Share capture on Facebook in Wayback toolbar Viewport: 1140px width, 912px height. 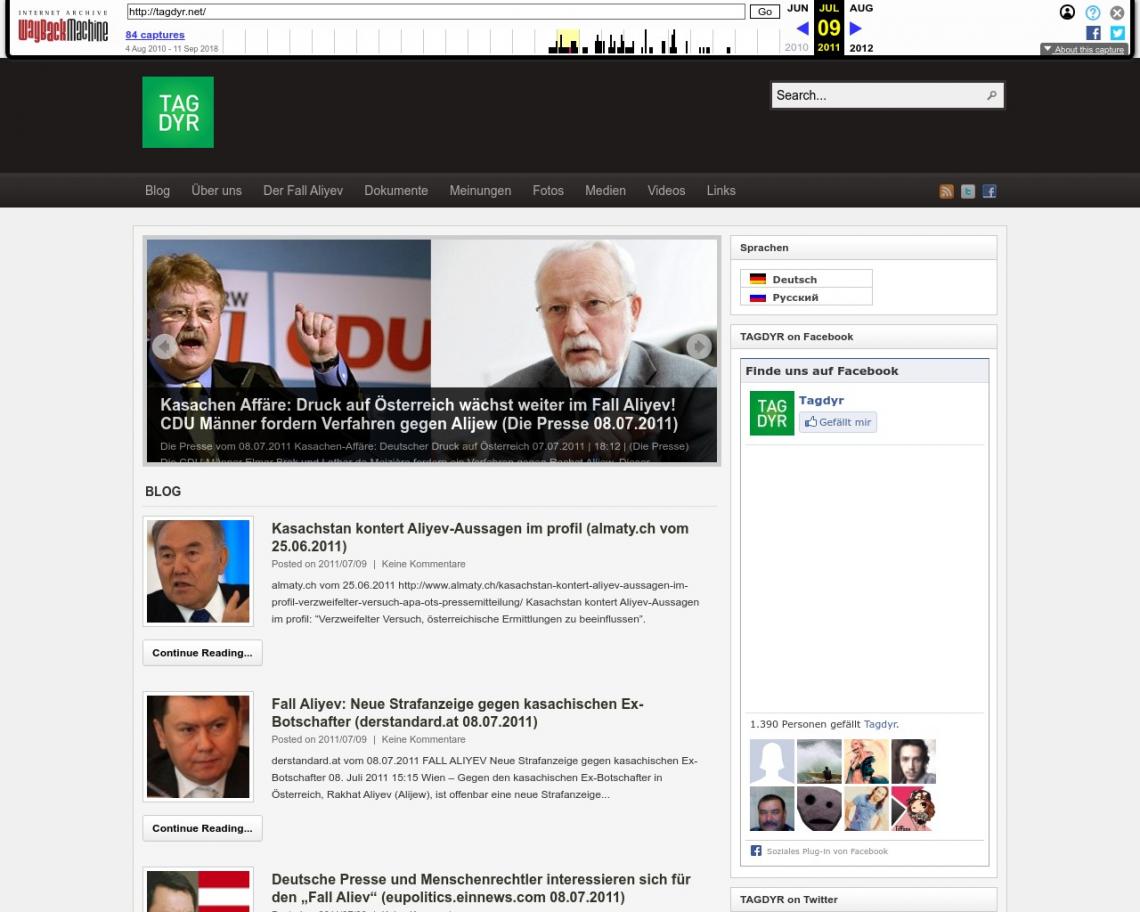(x=1093, y=33)
